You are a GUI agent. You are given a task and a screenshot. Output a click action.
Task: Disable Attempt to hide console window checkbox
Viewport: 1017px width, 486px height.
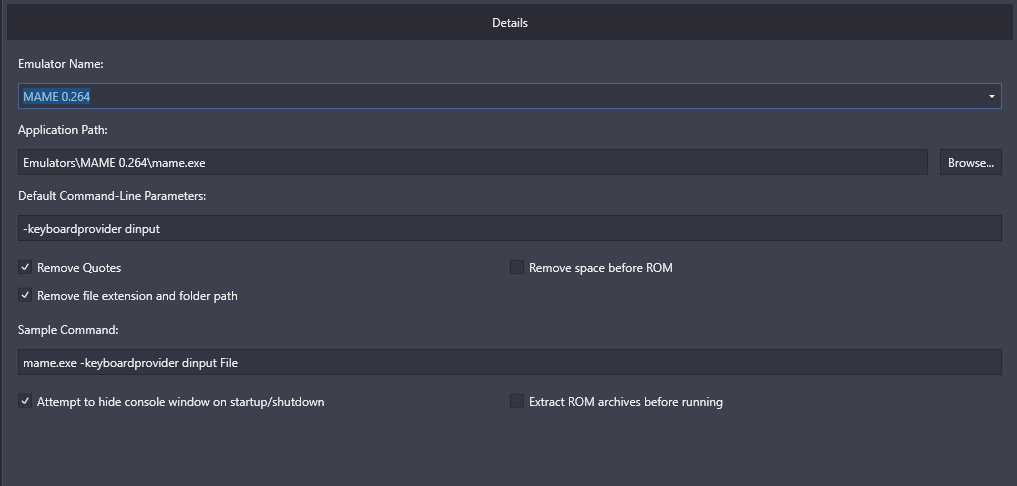[x=25, y=402]
